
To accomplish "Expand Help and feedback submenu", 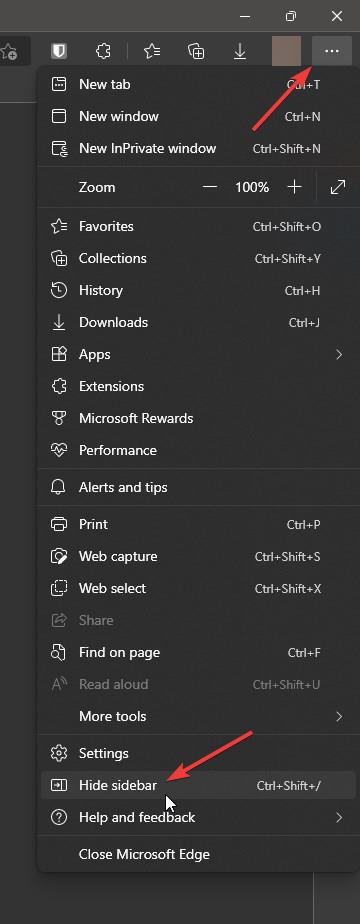I will [198, 817].
